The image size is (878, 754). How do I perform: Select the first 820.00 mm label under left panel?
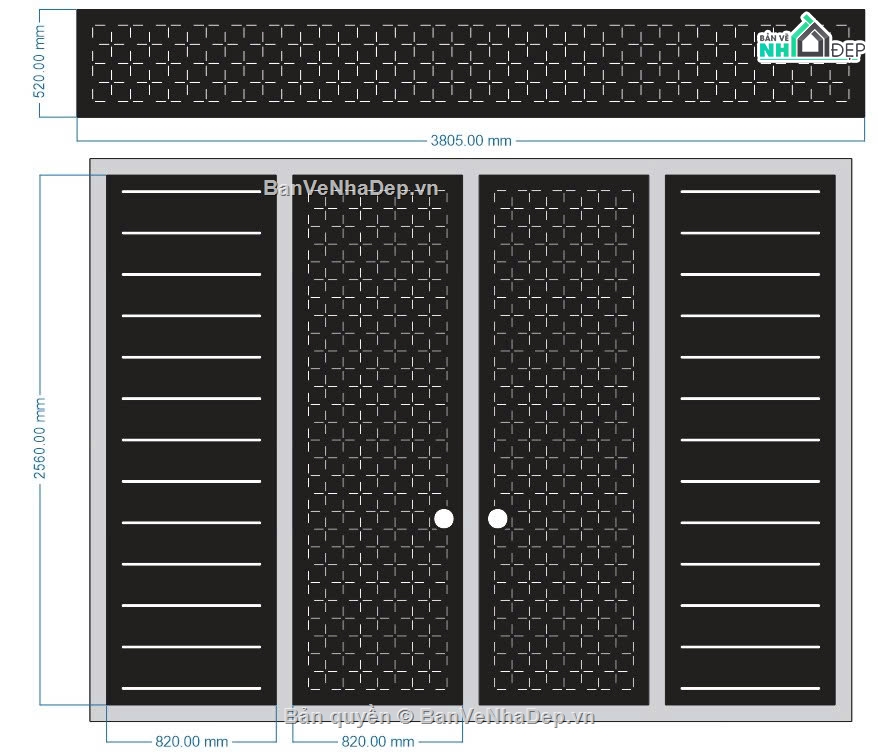[192, 742]
